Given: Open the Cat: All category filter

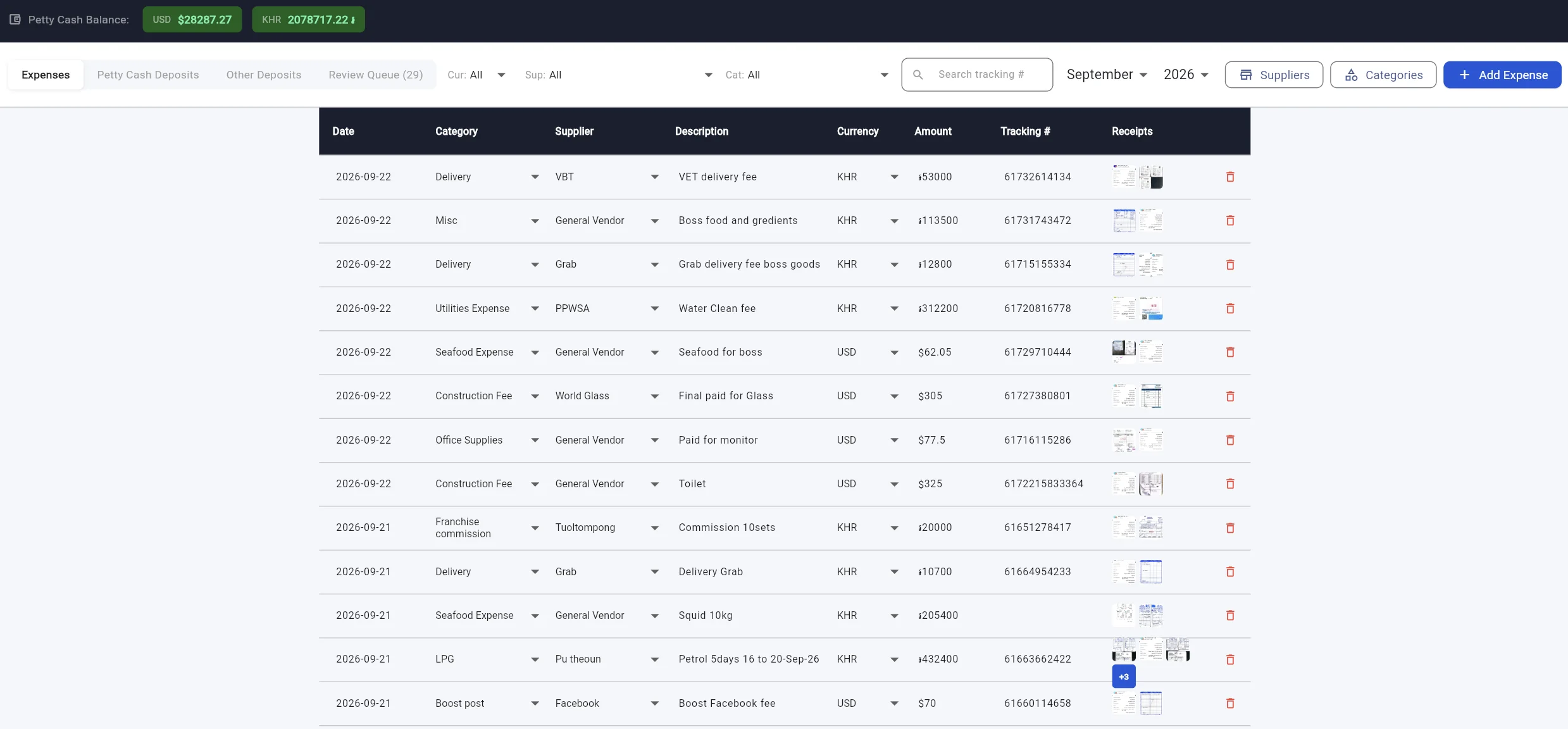Looking at the screenshot, I should (x=807, y=75).
